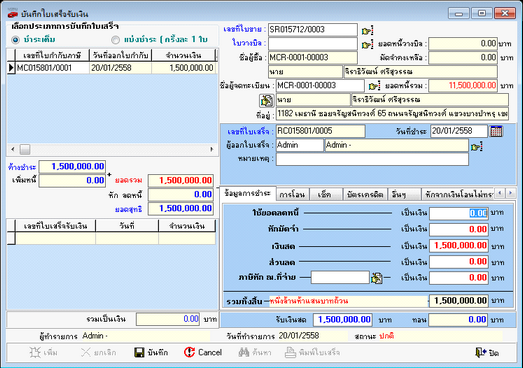Click the ค้างชำระ outstanding amount field
Image resolution: width=523 pixels, height=368 pixels.
pos(72,166)
